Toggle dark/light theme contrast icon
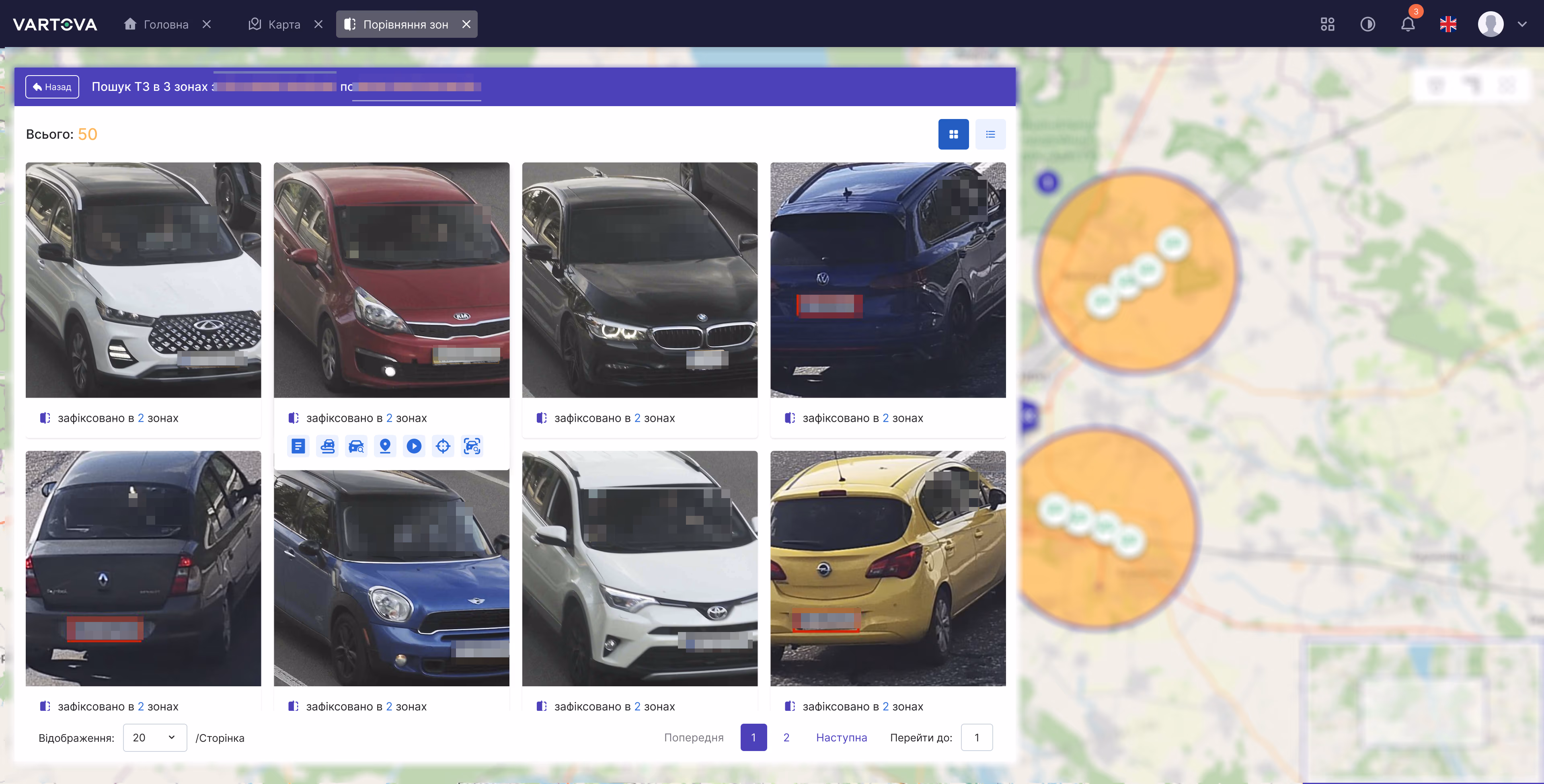The height and width of the screenshot is (784, 1544). 1368,24
